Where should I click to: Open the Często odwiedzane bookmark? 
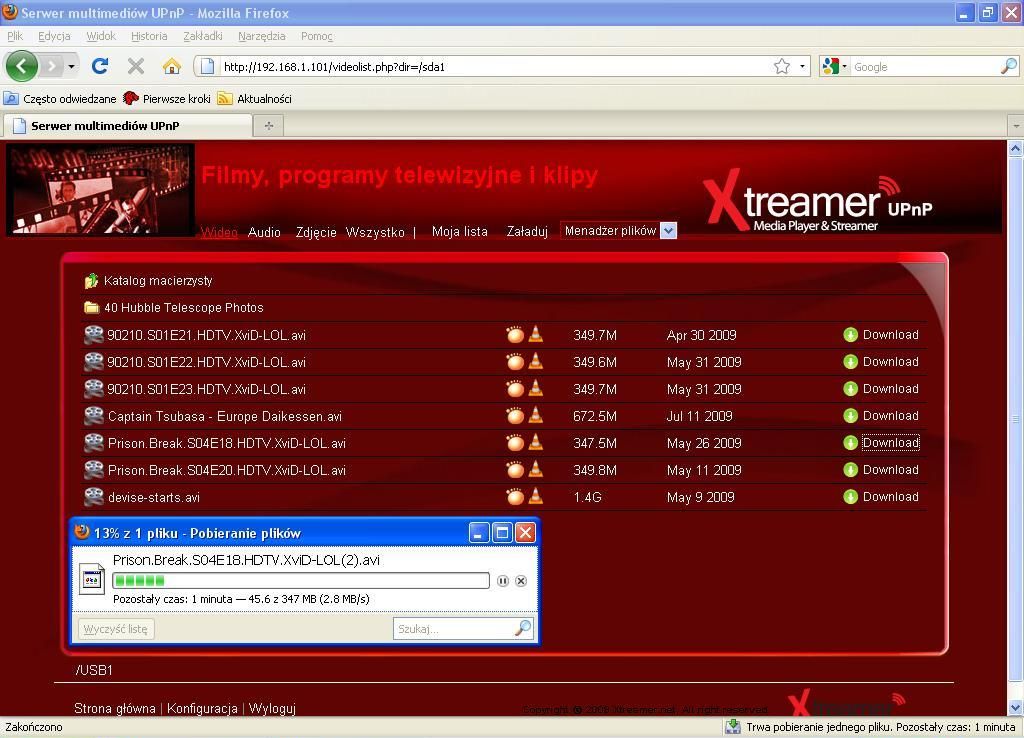click(x=60, y=99)
